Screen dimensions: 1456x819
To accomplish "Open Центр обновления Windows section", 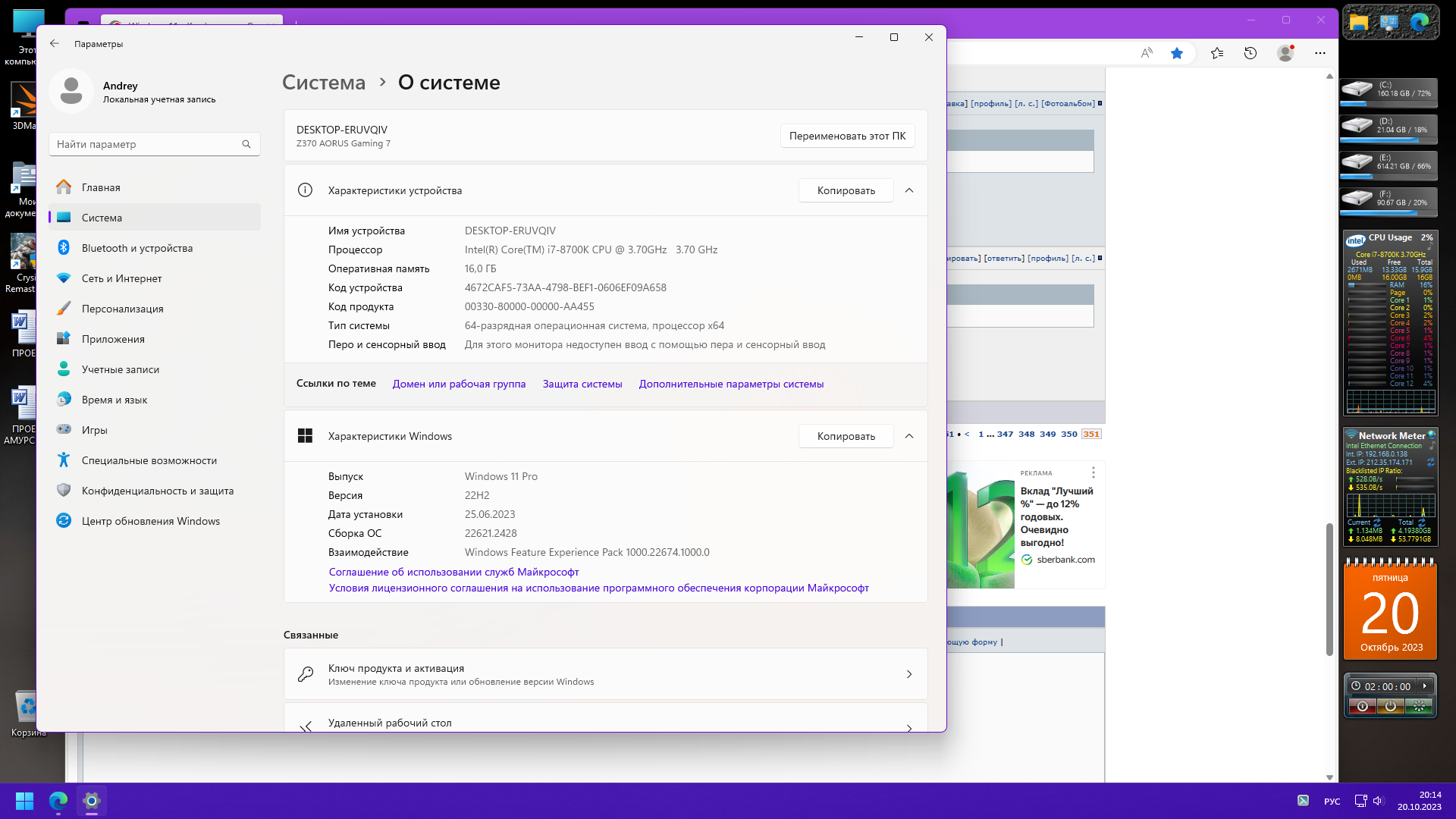I will 150,521.
